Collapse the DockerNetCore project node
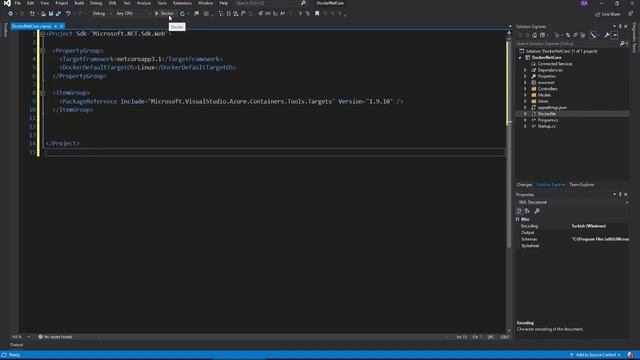The image size is (640, 360). (x=520, y=58)
